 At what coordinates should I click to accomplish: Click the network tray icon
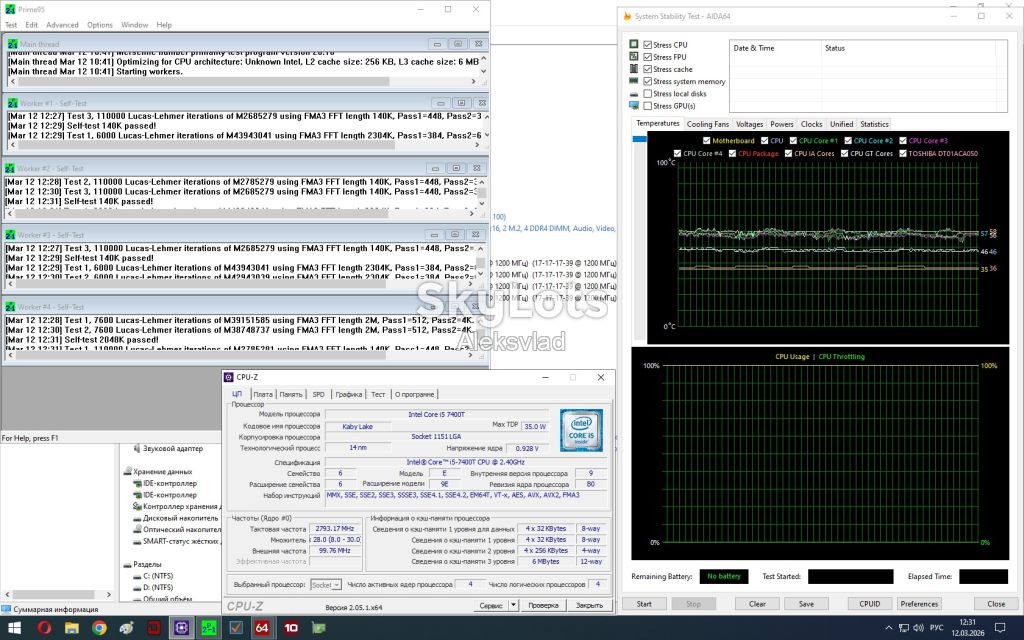904,628
